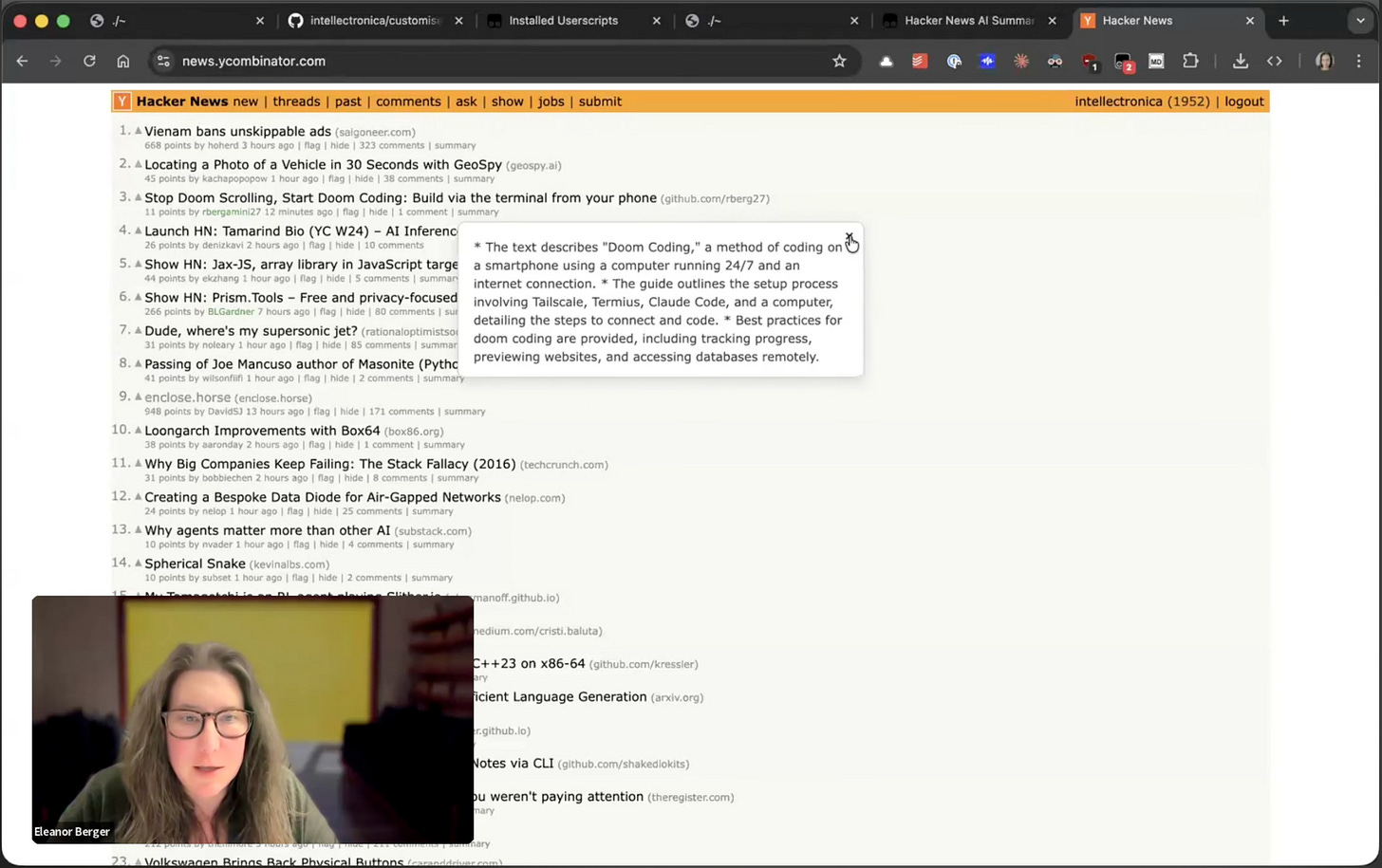This screenshot has width=1382, height=868.
Task: Go back using the browser back arrow
Action: click(x=22, y=61)
